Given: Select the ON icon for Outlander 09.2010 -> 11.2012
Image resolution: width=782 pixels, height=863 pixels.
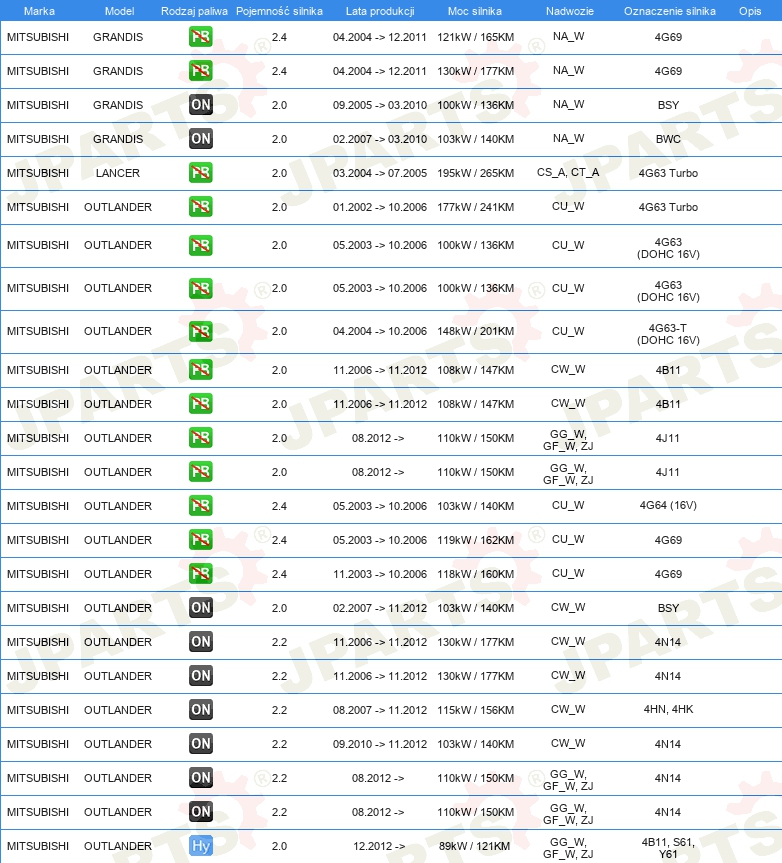Looking at the screenshot, I should click(200, 744).
